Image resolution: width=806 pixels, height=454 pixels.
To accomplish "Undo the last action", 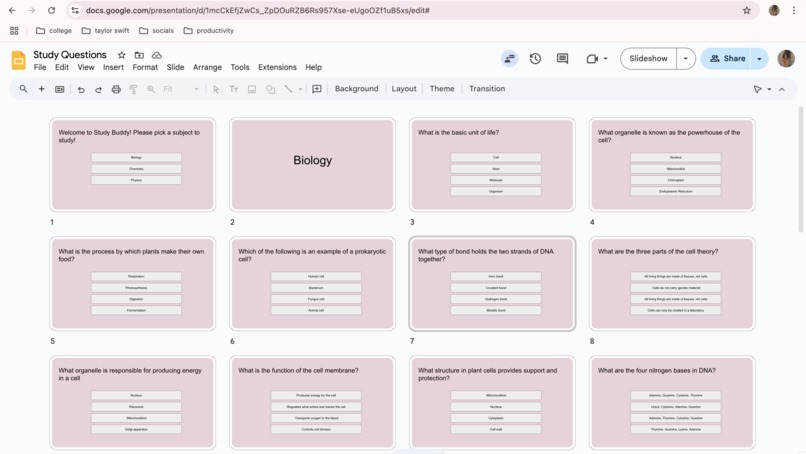I will coord(81,89).
